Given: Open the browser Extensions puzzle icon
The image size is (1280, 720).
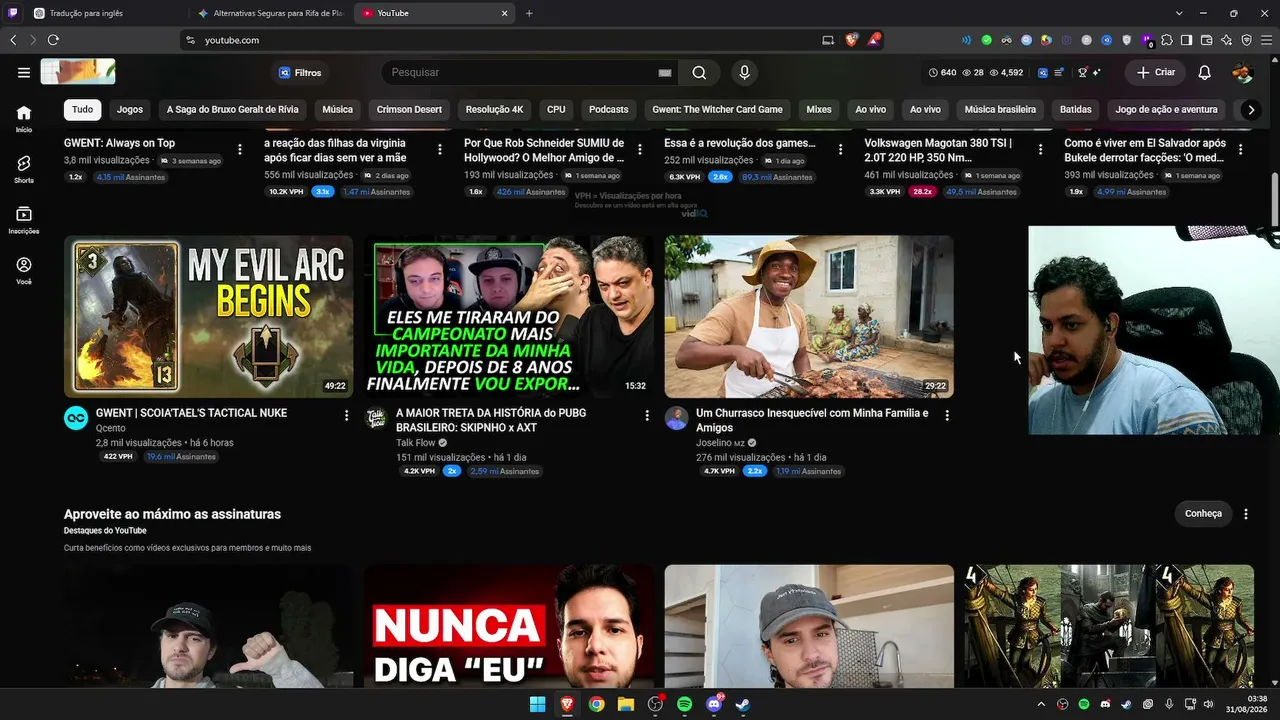Looking at the screenshot, I should coord(1166,40).
